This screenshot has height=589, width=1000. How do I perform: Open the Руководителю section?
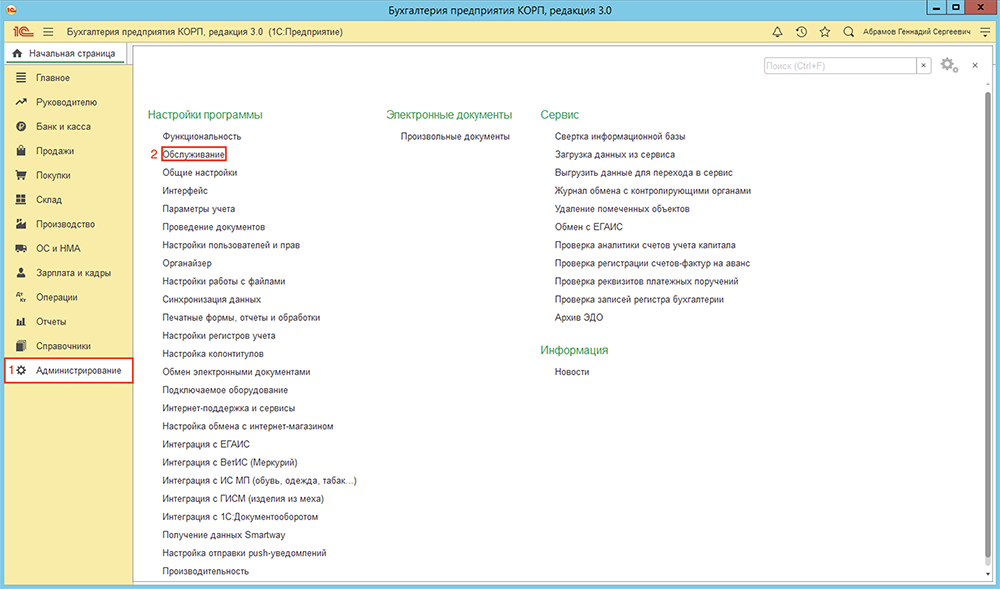point(68,102)
